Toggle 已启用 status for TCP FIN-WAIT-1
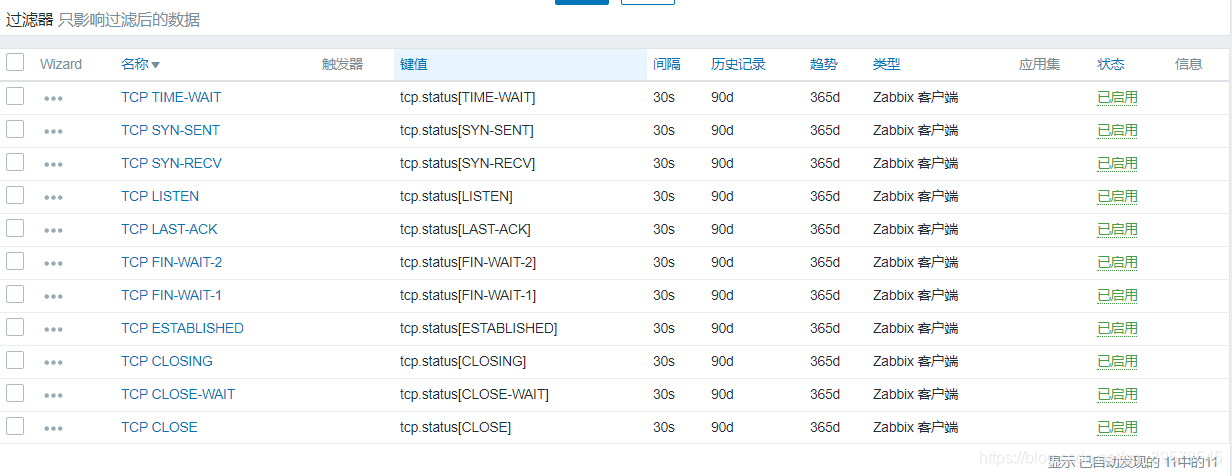1232x476 pixels. point(1117,295)
